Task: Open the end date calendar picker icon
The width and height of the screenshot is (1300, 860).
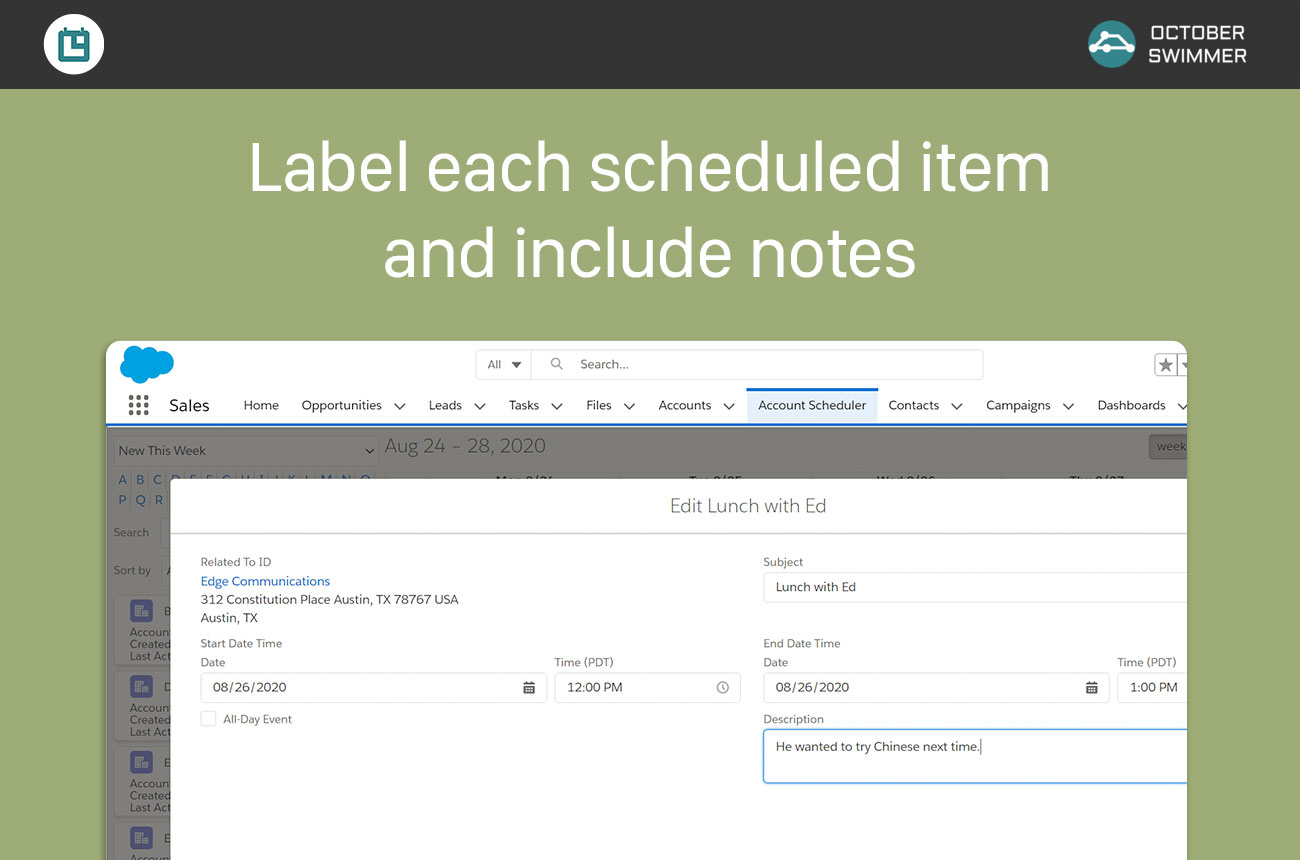Action: (1092, 688)
